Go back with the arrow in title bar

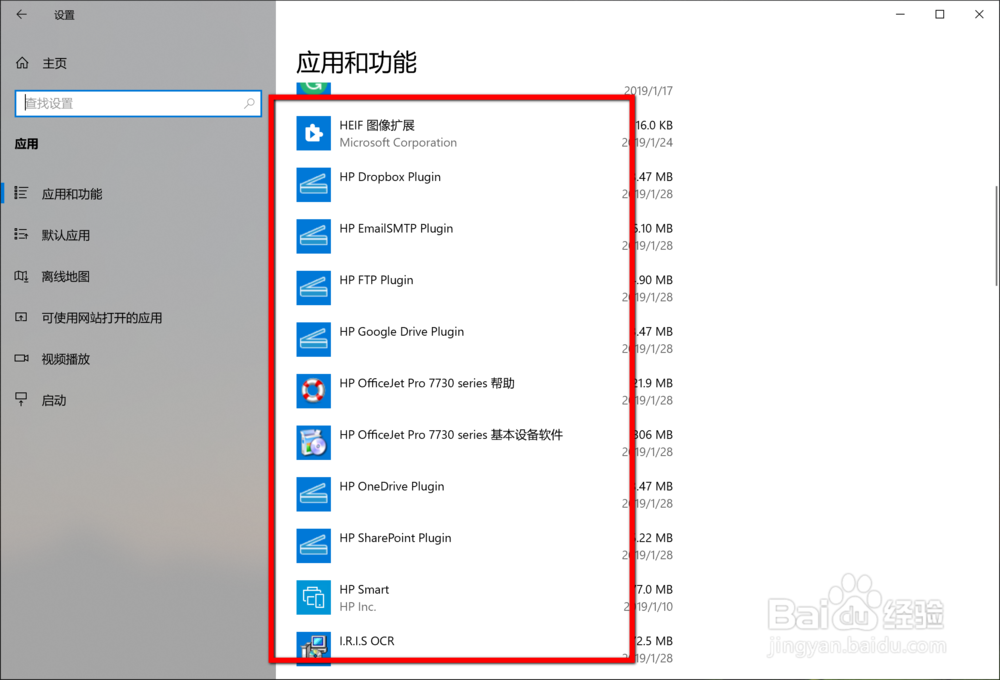pos(22,14)
